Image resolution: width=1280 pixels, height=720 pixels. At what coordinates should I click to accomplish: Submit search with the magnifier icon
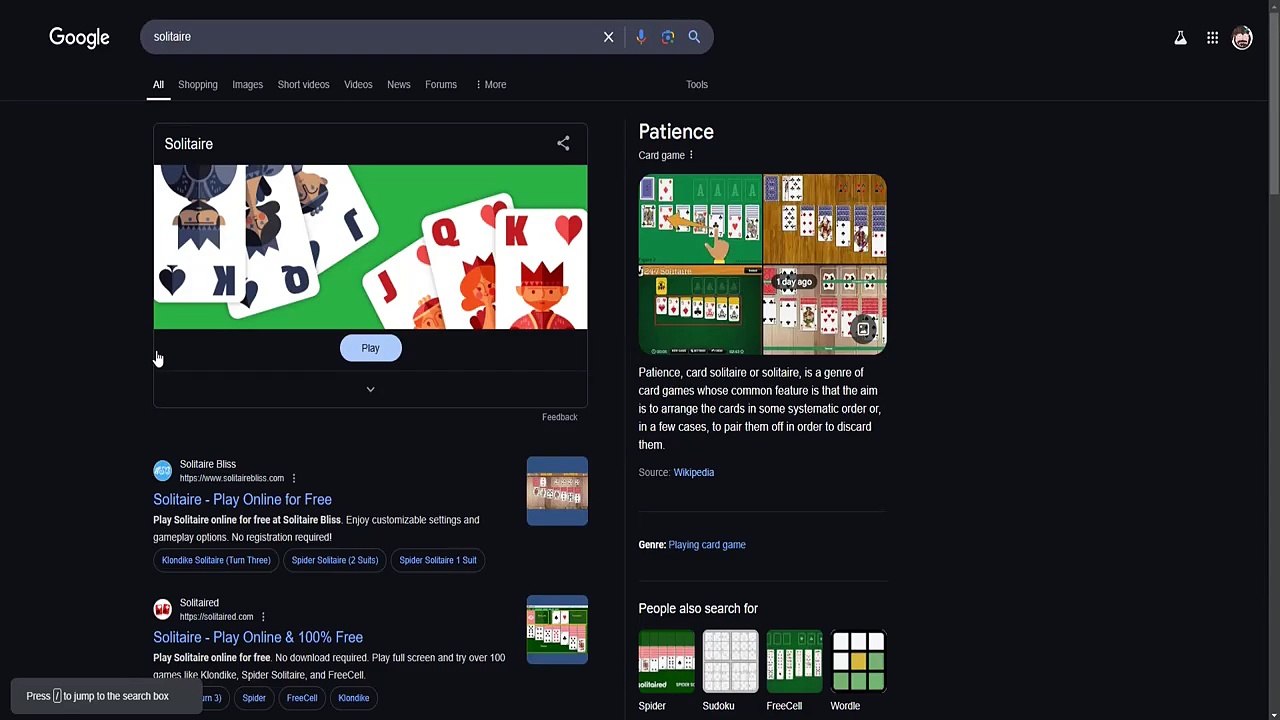694,37
